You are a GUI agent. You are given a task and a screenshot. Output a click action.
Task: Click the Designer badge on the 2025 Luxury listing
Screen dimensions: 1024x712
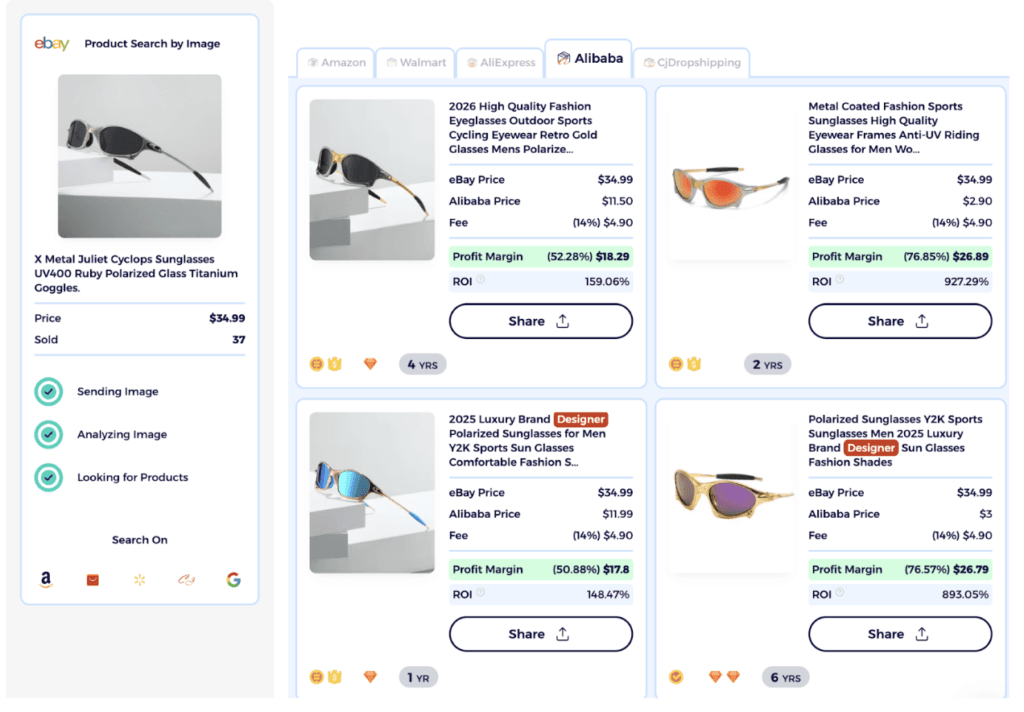(581, 419)
